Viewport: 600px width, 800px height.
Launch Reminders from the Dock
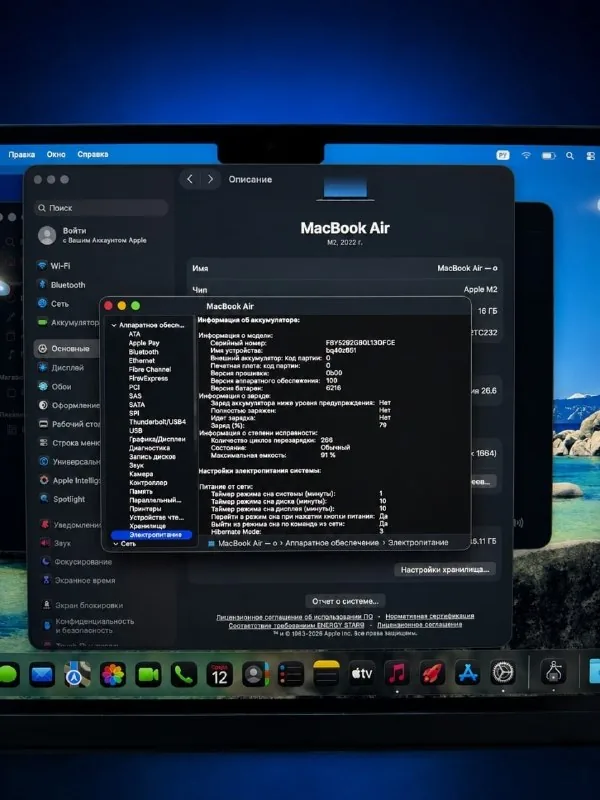tap(291, 674)
